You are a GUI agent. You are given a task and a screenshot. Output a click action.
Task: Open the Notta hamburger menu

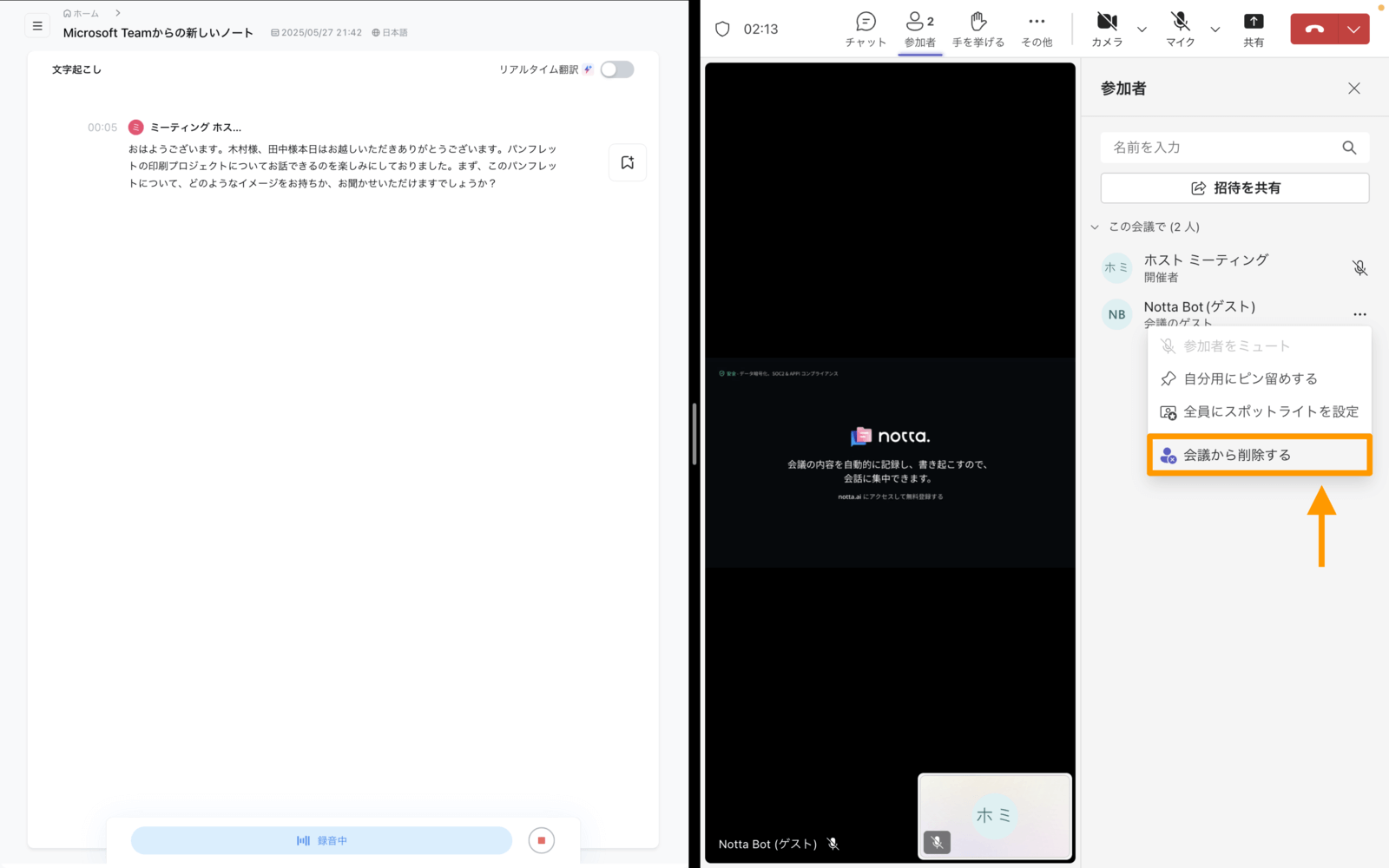point(37,26)
